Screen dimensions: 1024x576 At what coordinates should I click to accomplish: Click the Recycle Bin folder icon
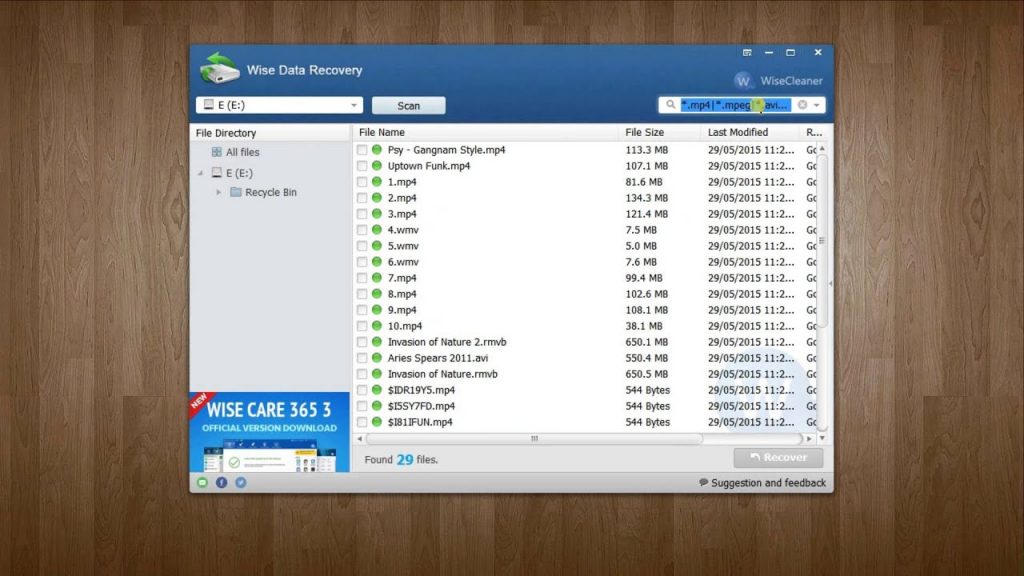236,192
